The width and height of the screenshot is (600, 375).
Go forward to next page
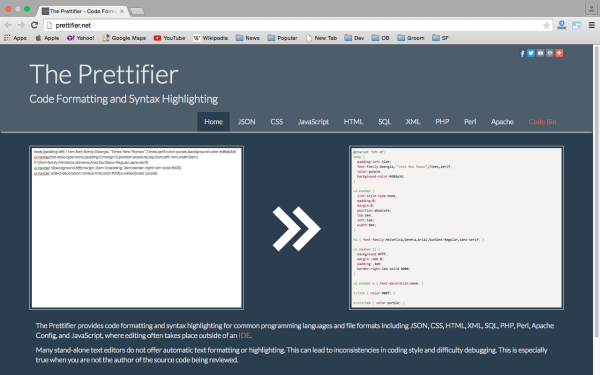click(21, 25)
